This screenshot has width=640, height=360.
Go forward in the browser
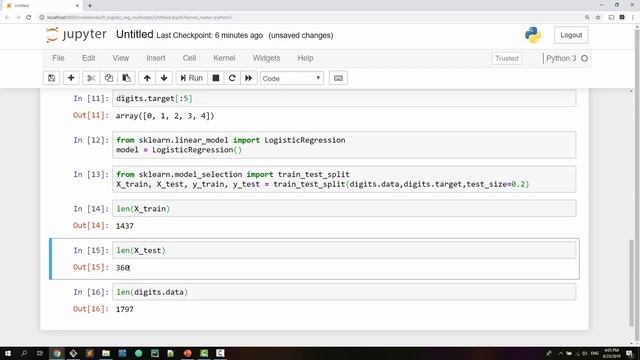point(18,18)
